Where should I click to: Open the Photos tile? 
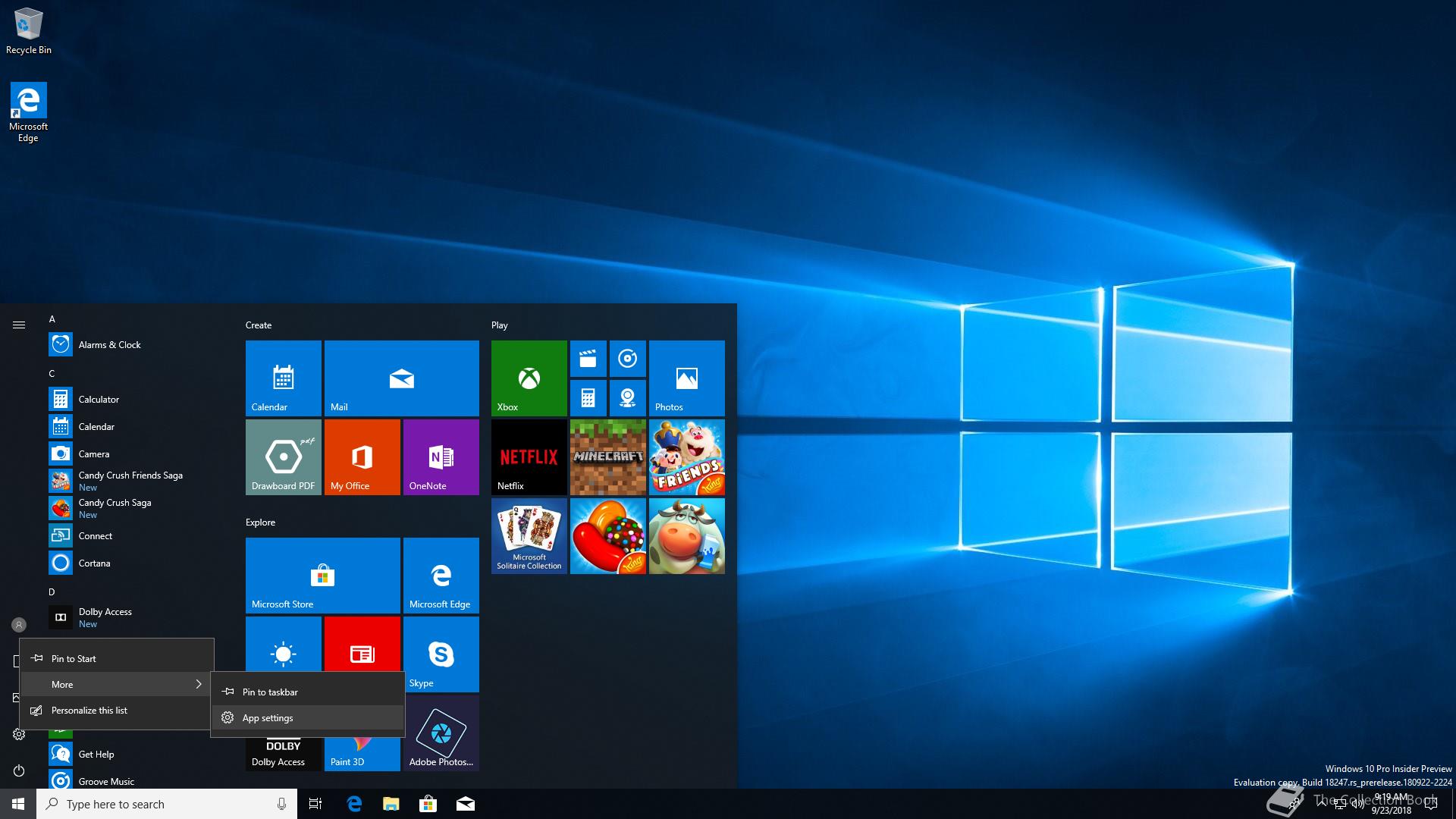pyautogui.click(x=686, y=378)
